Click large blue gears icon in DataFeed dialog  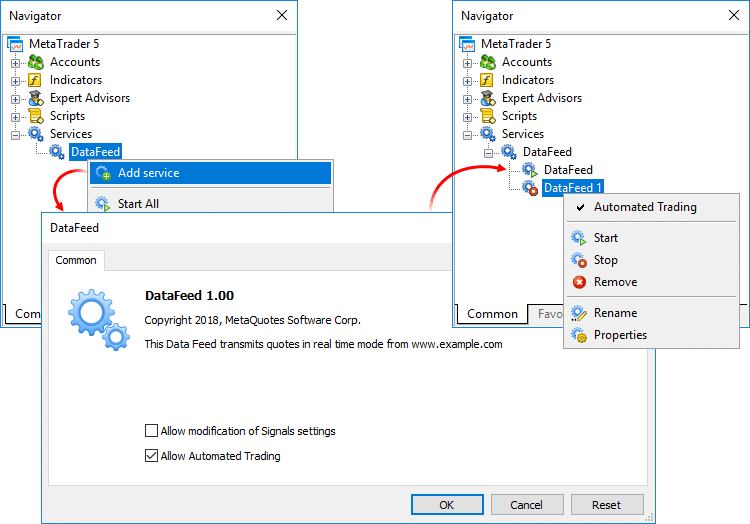[99, 319]
